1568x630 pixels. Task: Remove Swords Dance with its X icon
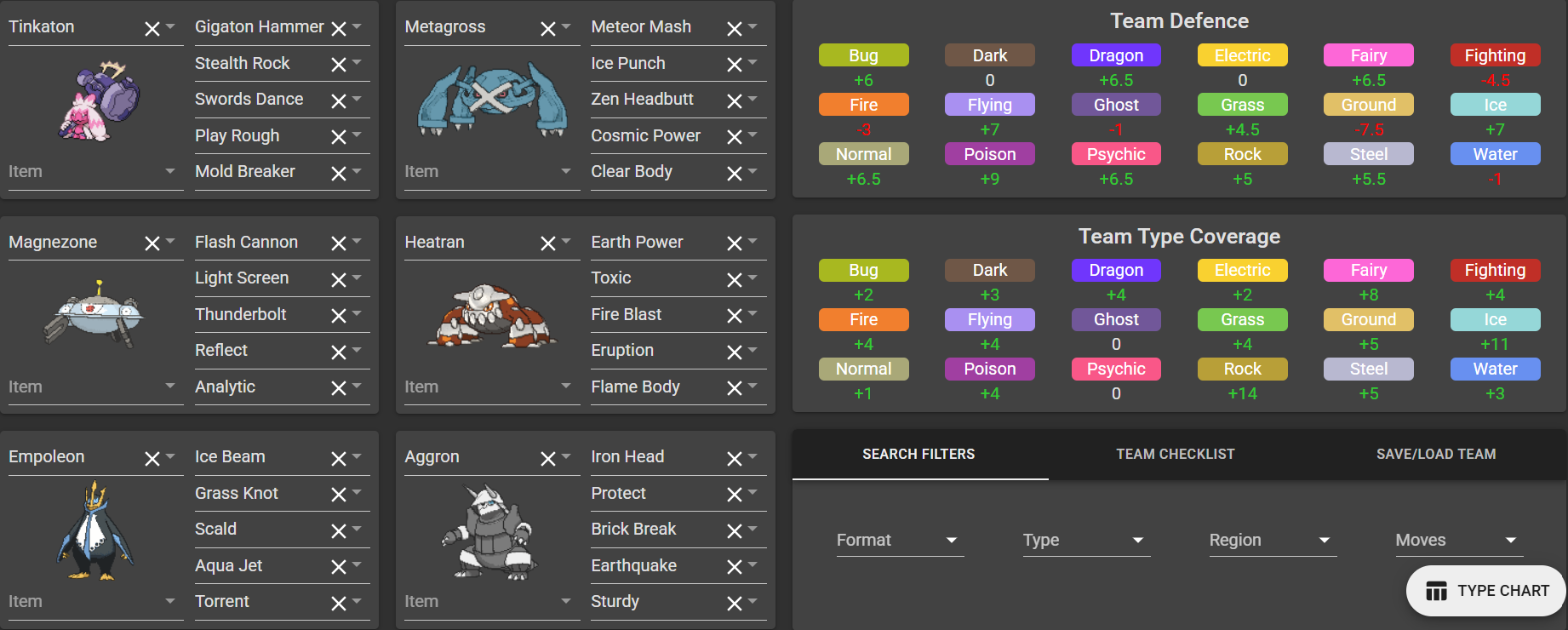pos(339,101)
